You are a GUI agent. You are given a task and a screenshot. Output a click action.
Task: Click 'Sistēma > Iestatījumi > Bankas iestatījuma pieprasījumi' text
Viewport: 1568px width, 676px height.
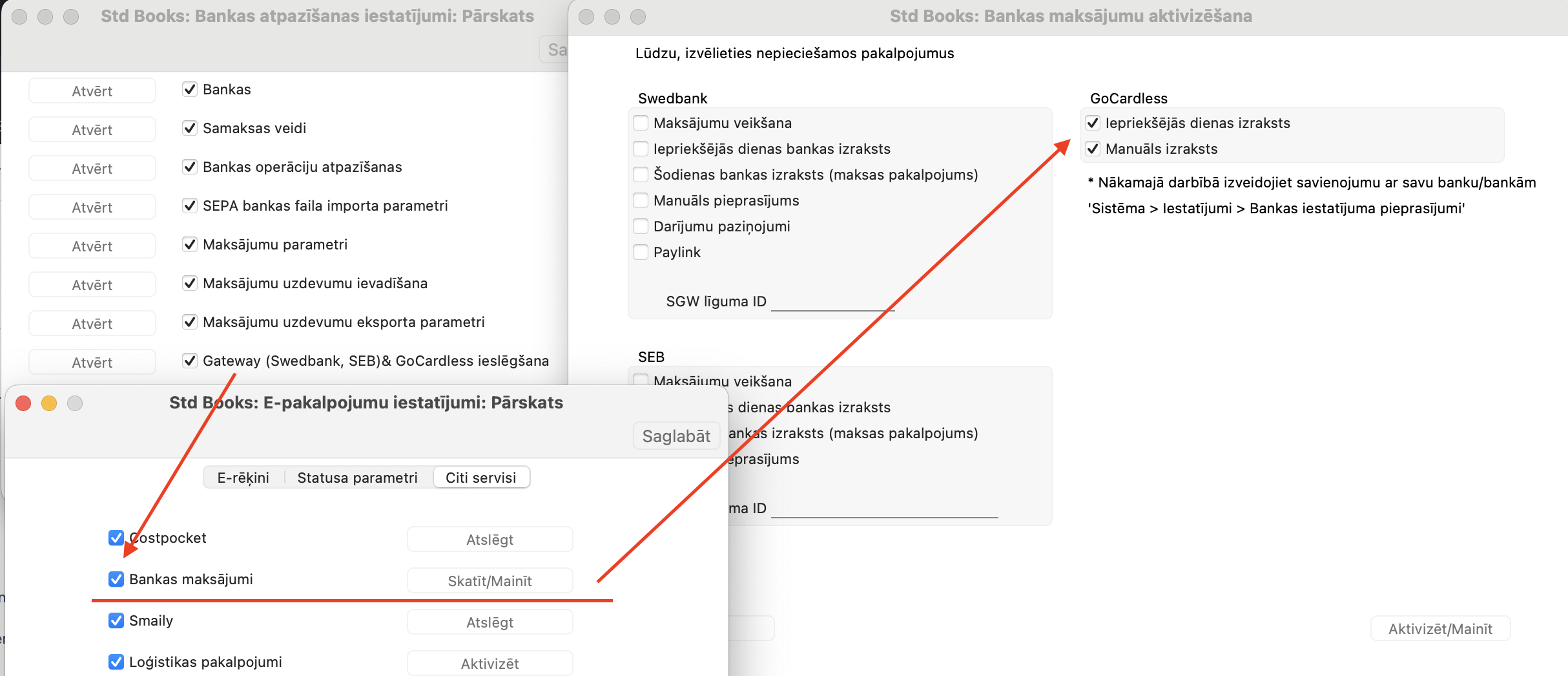(1276, 208)
